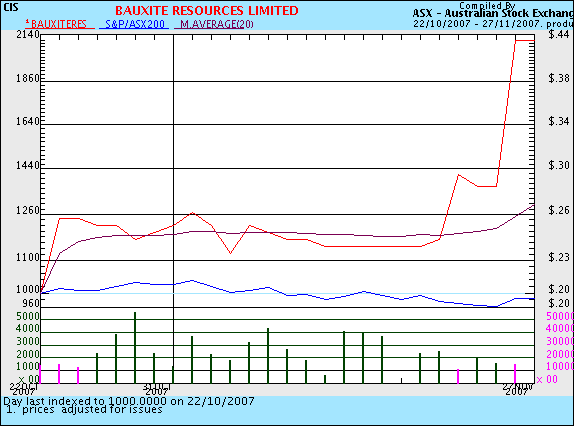The width and height of the screenshot is (574, 426).
Task: Click the 1100 index axis label
Action: click(28, 257)
